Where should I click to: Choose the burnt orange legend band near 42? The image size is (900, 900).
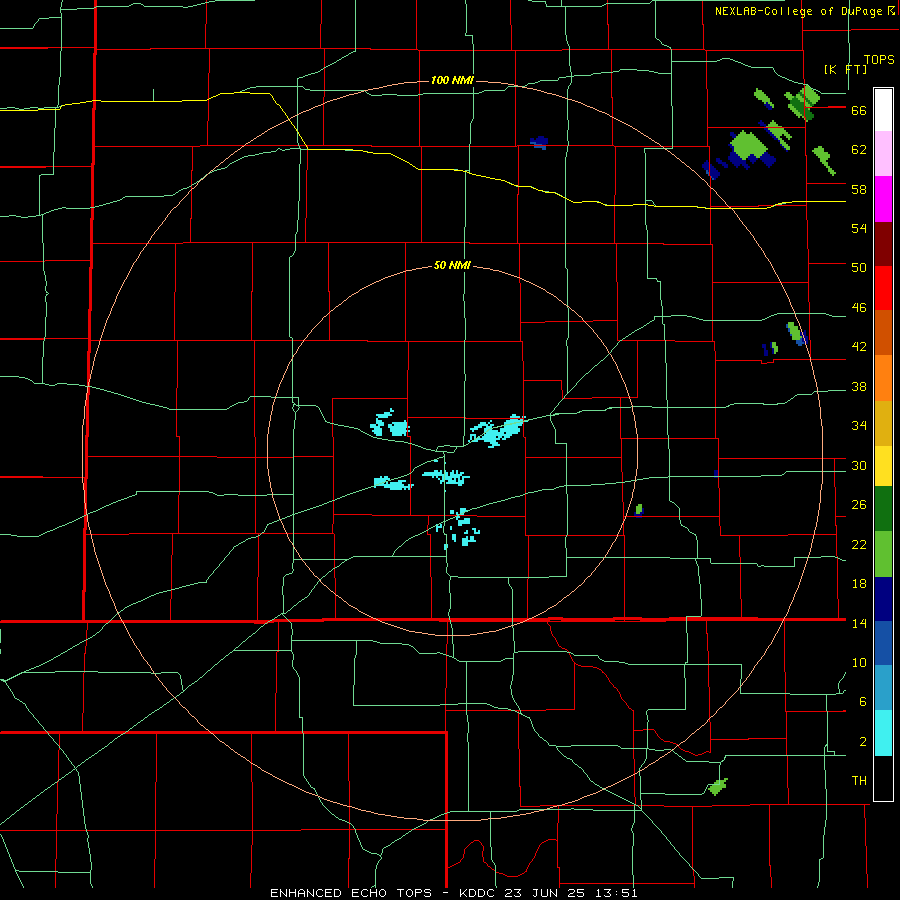pyautogui.click(x=883, y=333)
